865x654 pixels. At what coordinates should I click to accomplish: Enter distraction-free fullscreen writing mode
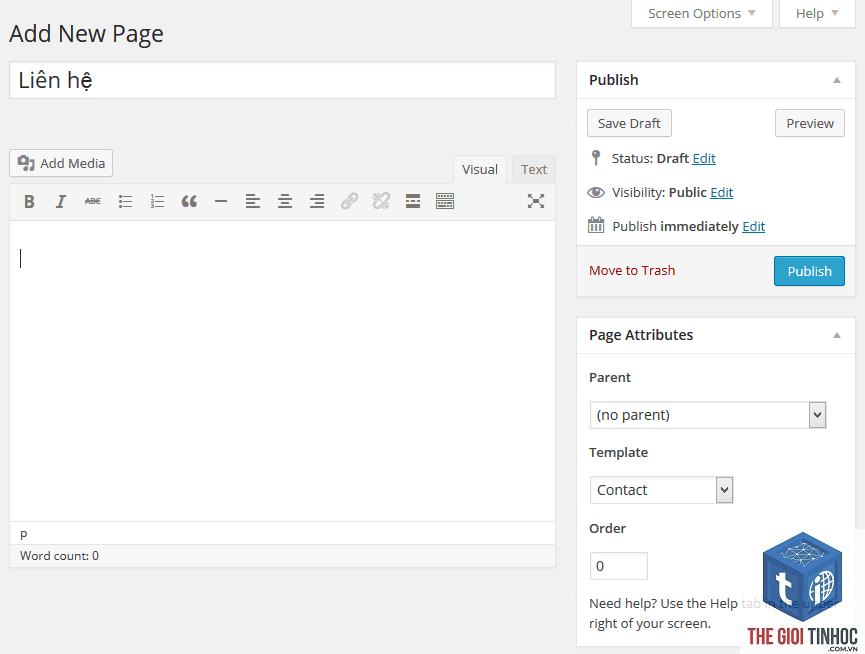tap(536, 201)
